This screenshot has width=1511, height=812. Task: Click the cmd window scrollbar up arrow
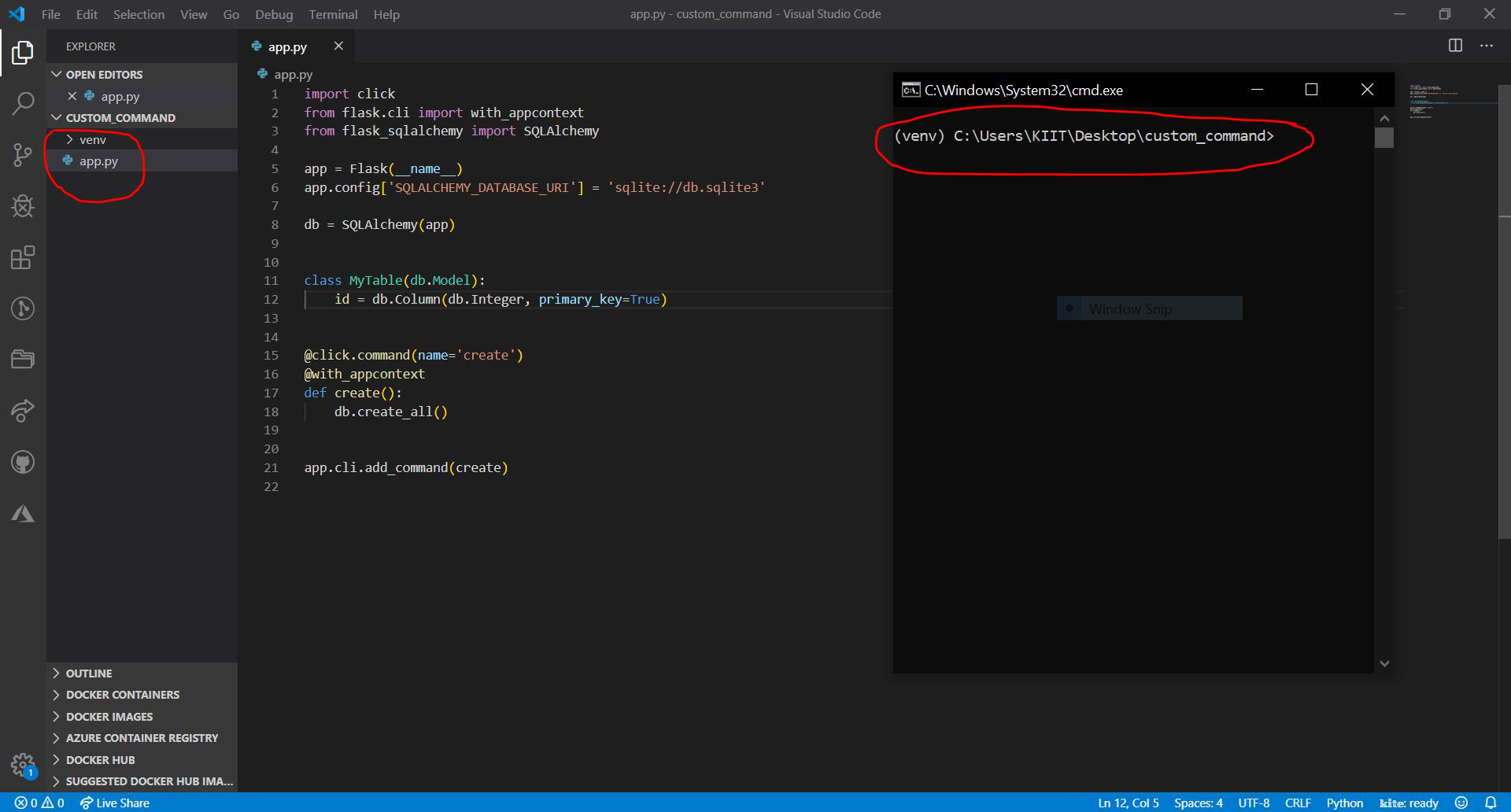(x=1384, y=118)
